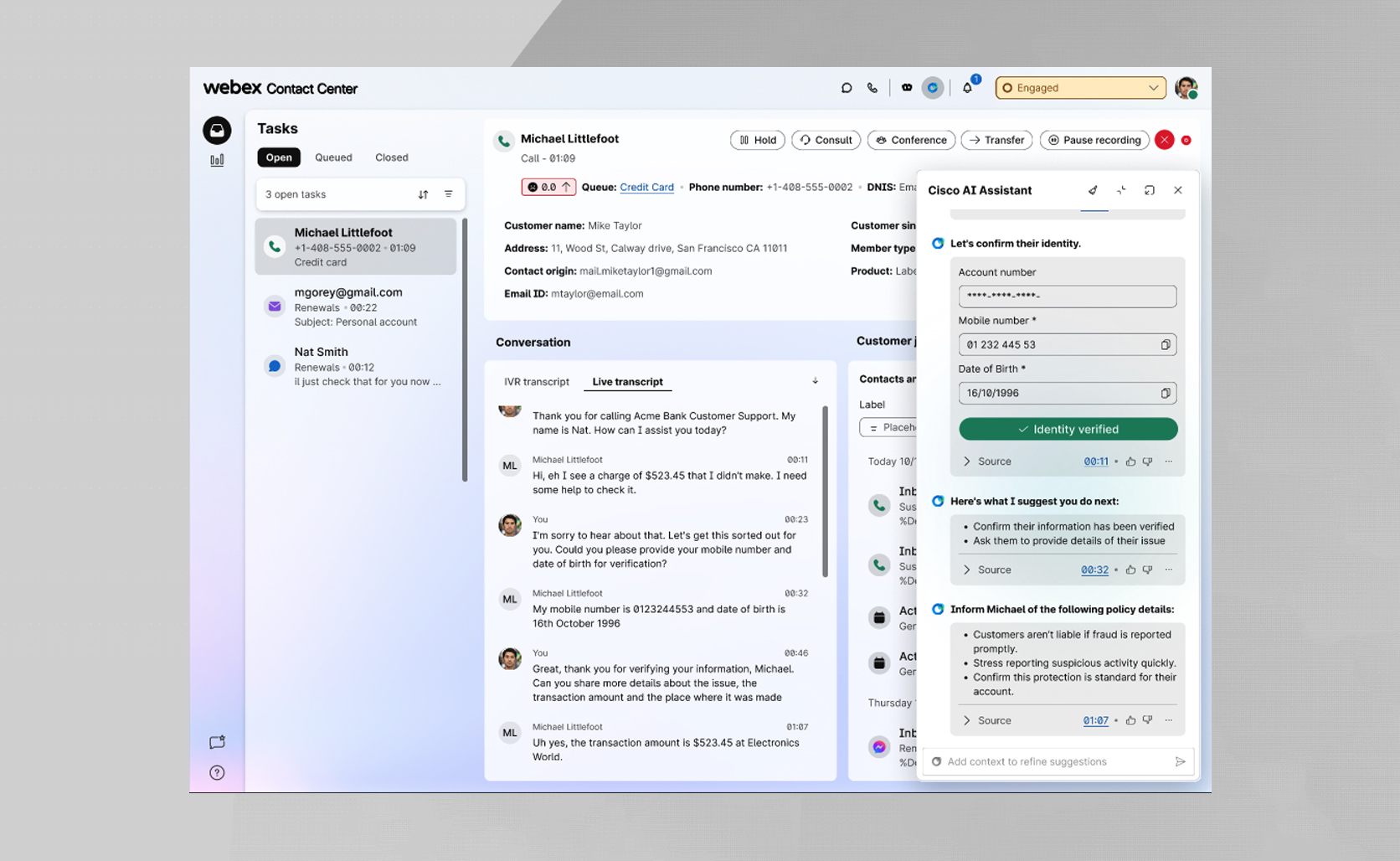Open the analytics chart sidebar icon
The height and width of the screenshot is (861, 1400).
(217, 160)
